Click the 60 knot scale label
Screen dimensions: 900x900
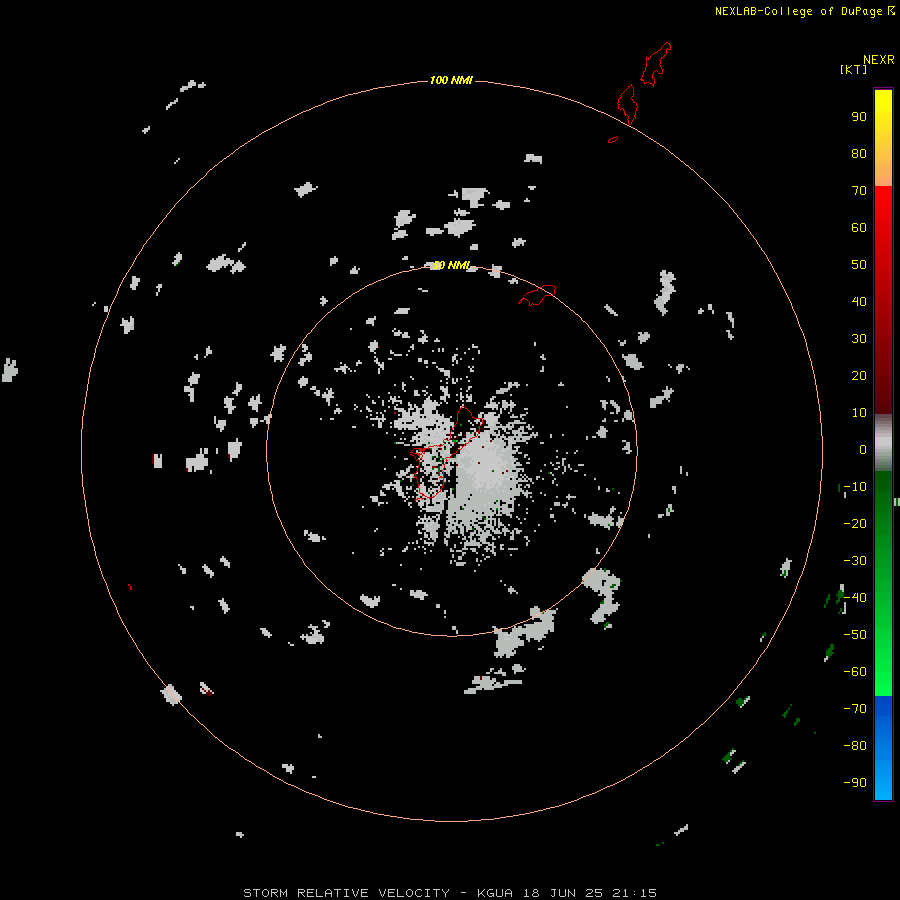tap(859, 227)
